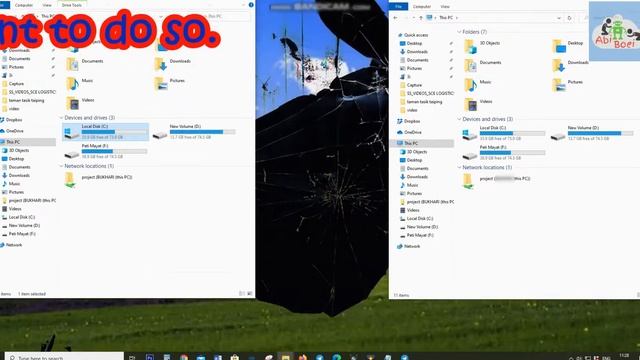Open Chrome from the taskbar
This screenshot has height=360, width=640.
click(x=184, y=357)
